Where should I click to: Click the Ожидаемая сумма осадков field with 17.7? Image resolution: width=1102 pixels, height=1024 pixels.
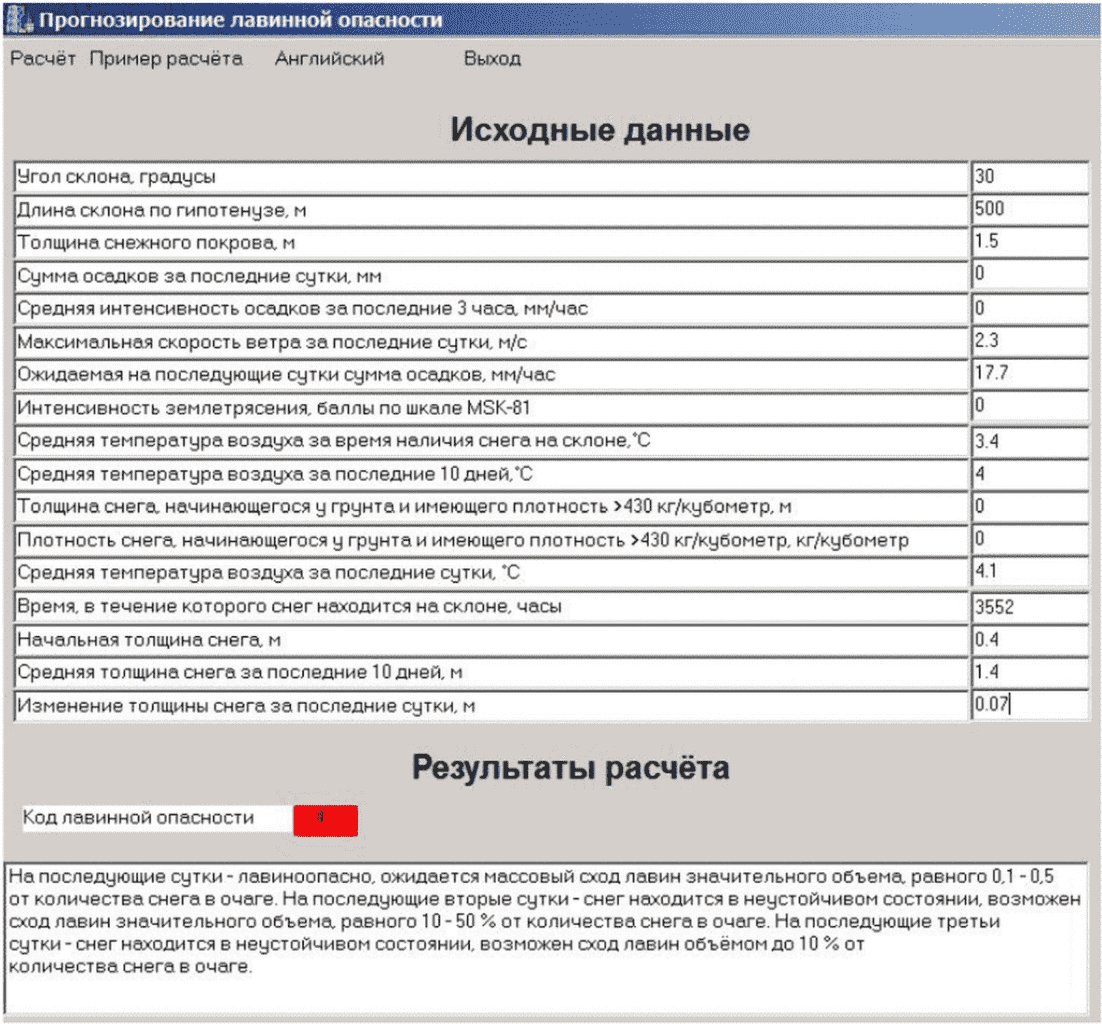(1029, 374)
